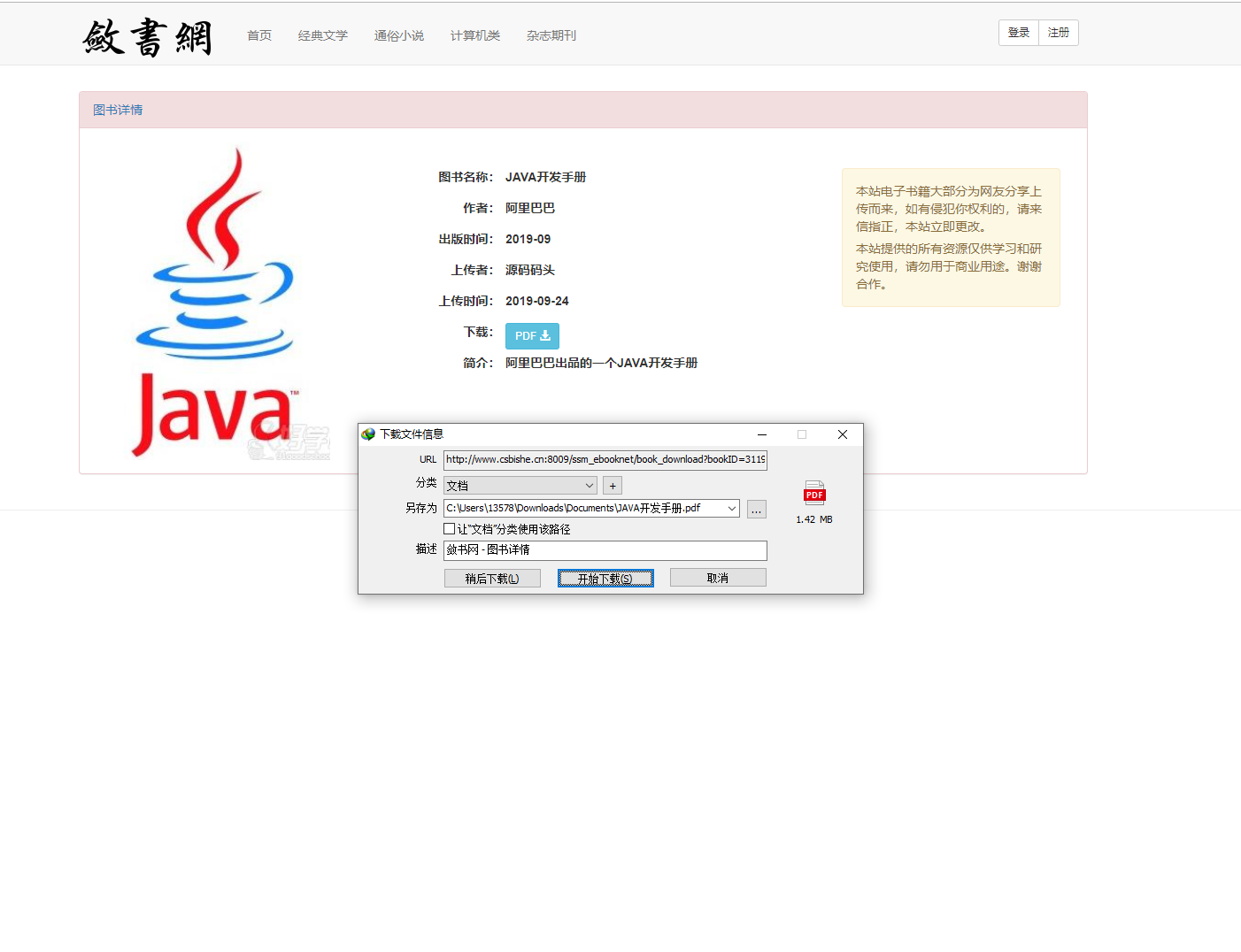Click the 注册 register button
Image resolution: width=1241 pixels, height=952 pixels.
[1059, 33]
